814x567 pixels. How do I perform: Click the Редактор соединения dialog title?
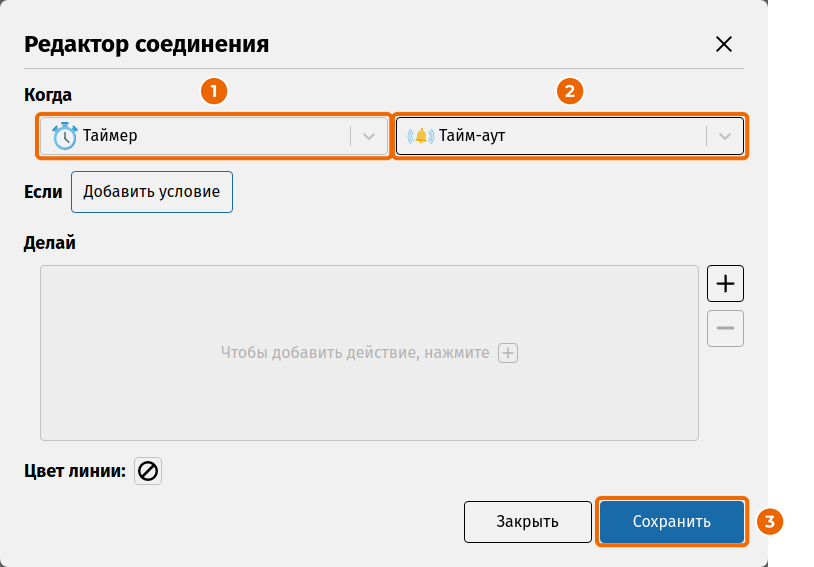(x=146, y=44)
